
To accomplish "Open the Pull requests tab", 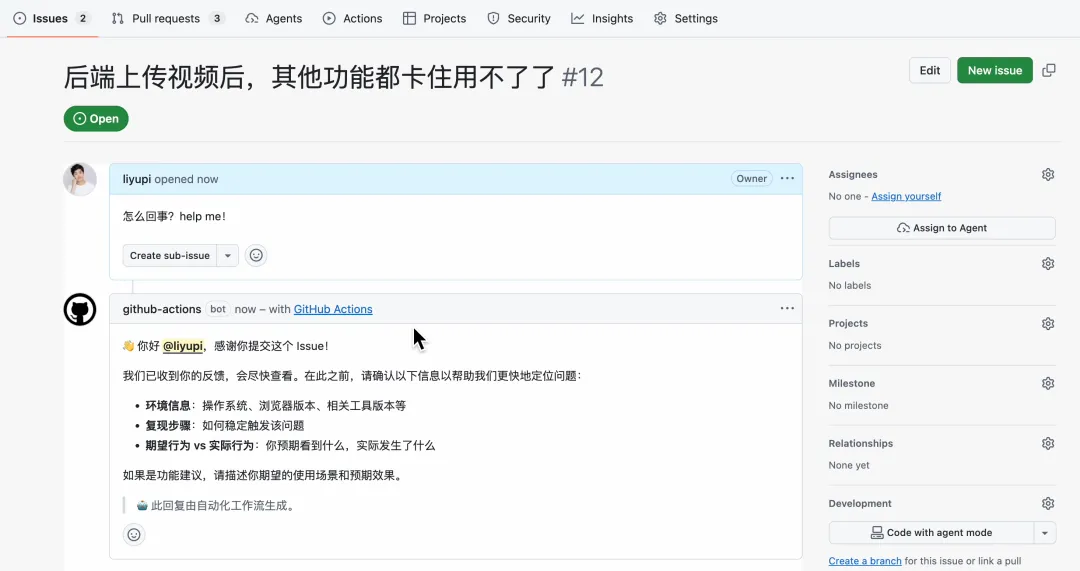I will 168,19.
